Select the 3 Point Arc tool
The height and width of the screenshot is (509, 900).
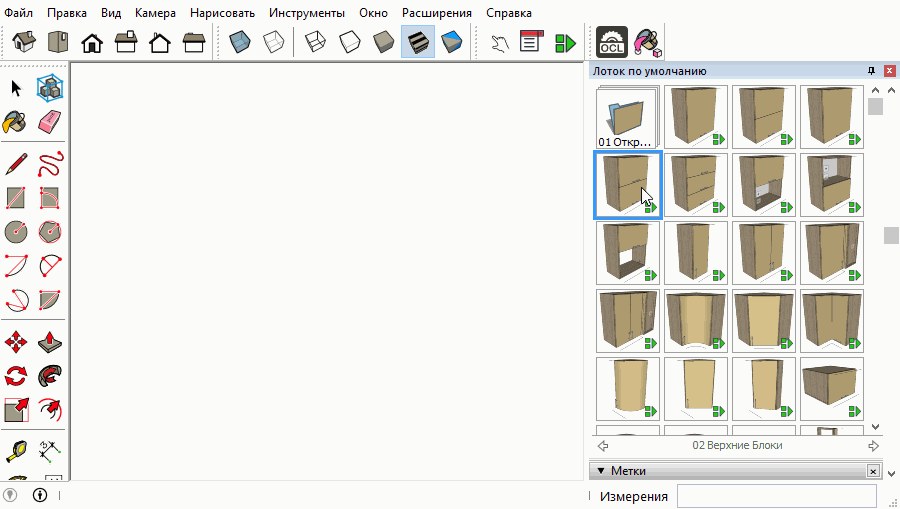click(15, 300)
